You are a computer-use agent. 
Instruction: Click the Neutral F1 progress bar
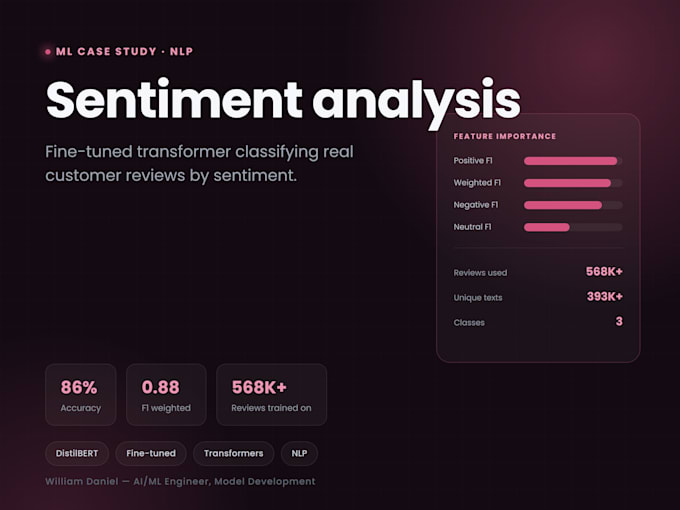(x=573, y=228)
